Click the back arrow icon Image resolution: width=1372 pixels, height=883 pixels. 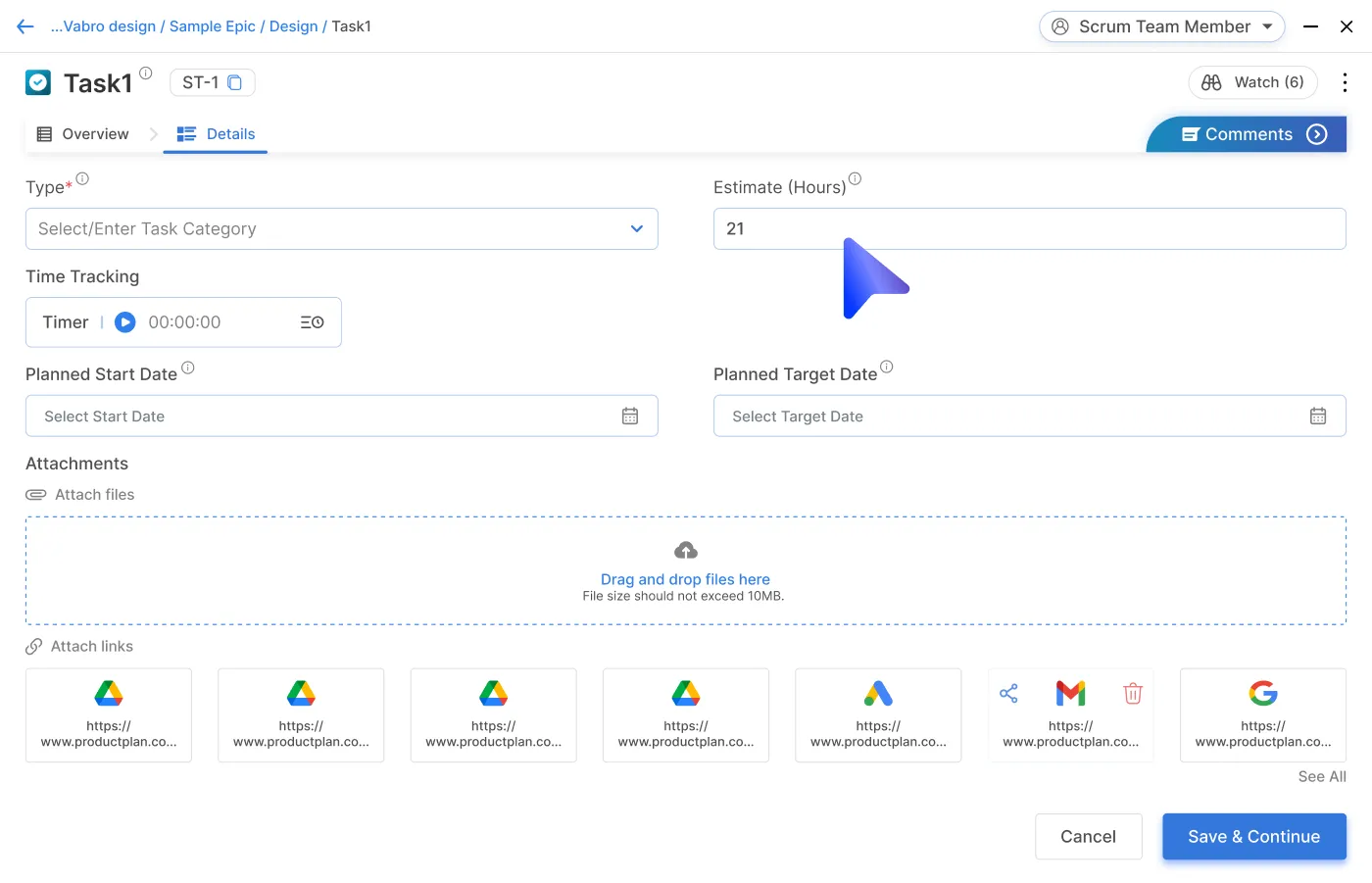(25, 26)
